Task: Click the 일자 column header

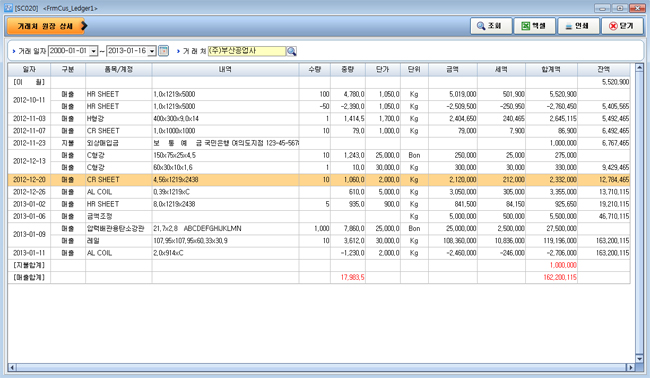Action: [29, 70]
